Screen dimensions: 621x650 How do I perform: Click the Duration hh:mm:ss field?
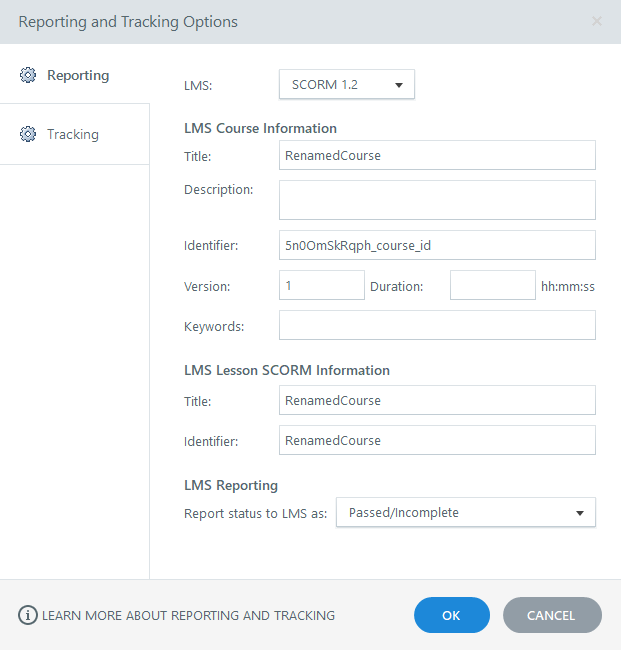pyautogui.click(x=492, y=285)
